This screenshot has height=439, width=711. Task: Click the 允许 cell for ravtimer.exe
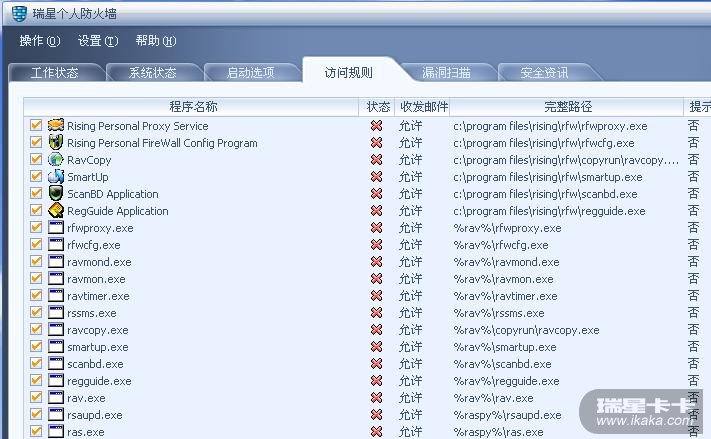410,296
